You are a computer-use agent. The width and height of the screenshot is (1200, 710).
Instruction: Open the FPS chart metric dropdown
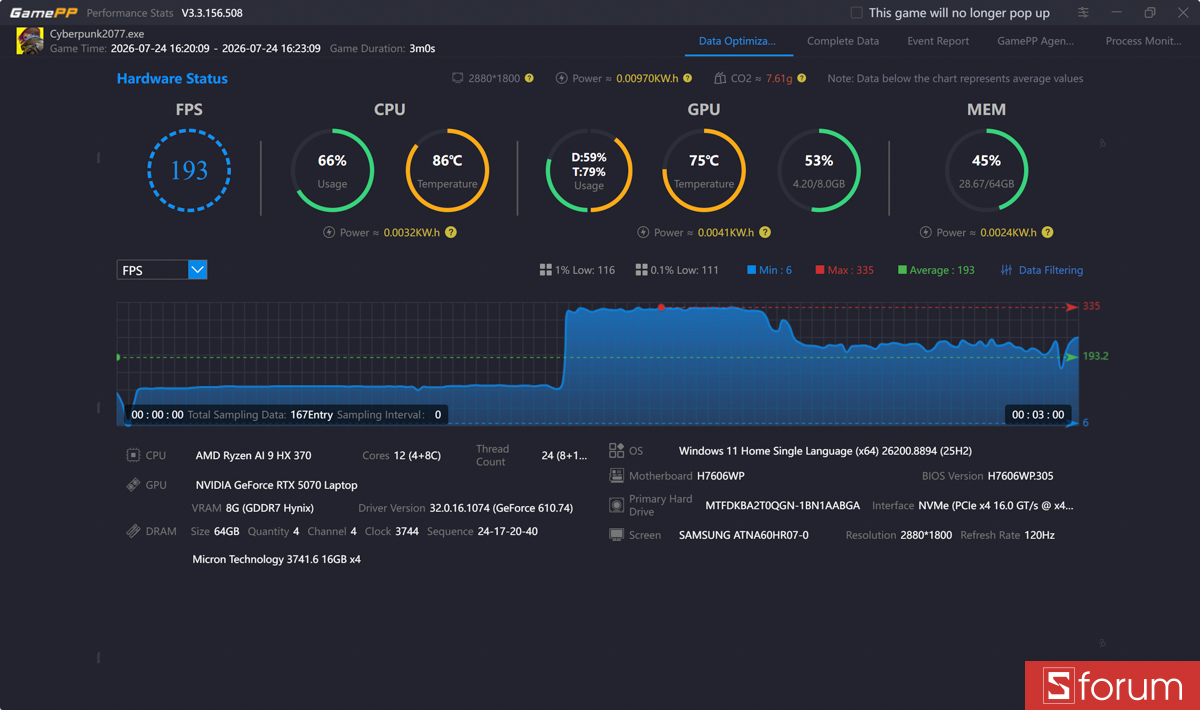point(162,270)
